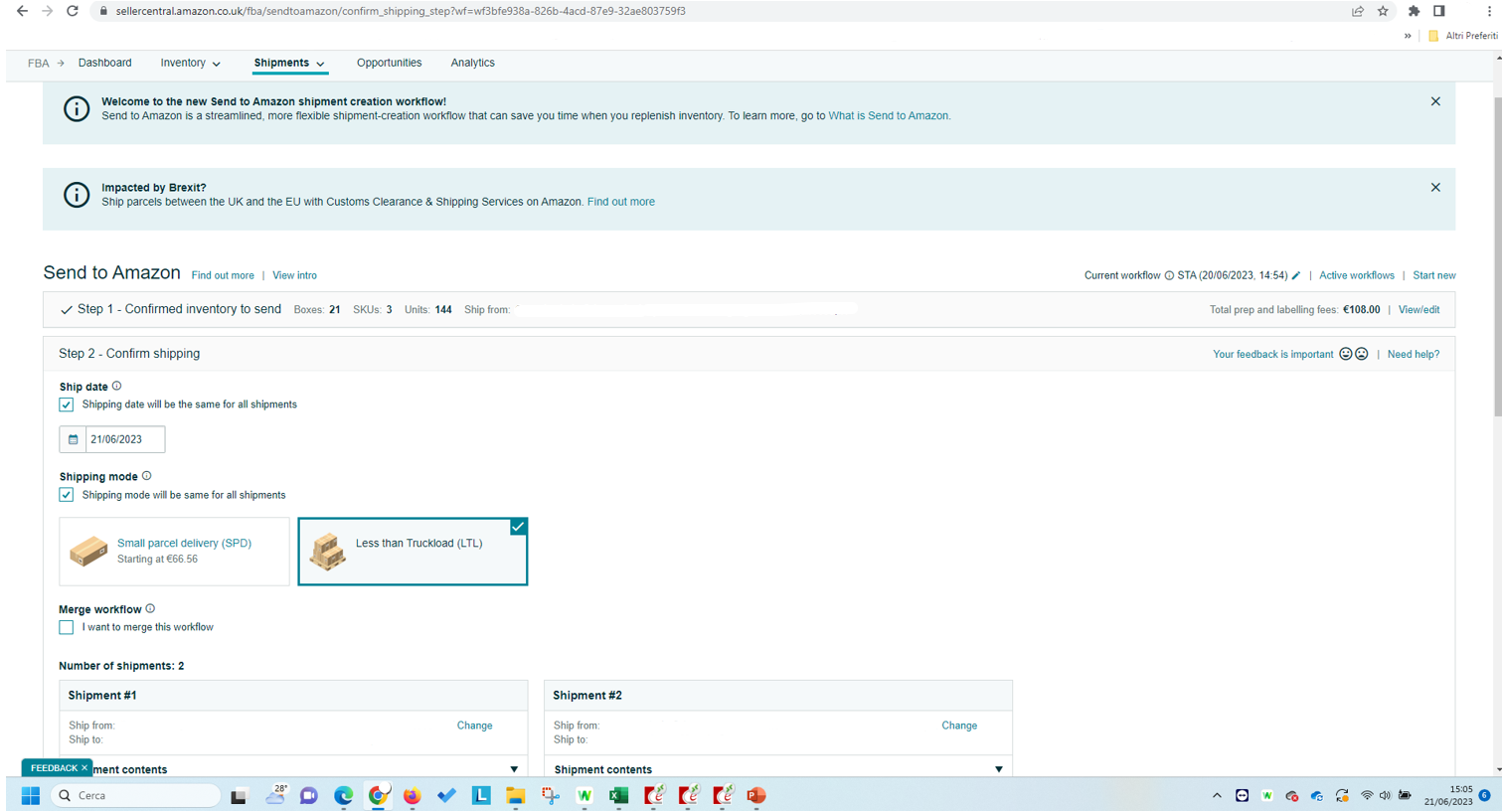The height and width of the screenshot is (812, 1502).
Task: Open the share page icon in address bar
Action: pos(1358,11)
